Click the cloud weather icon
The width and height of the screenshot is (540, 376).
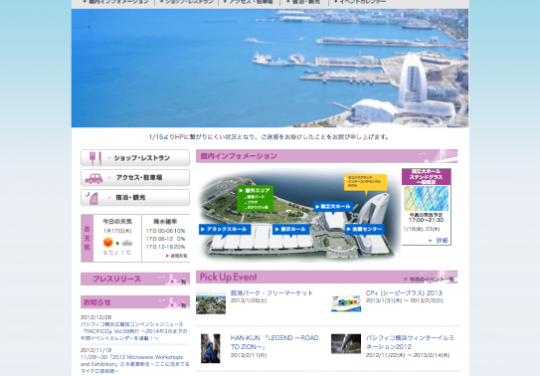[127, 243]
